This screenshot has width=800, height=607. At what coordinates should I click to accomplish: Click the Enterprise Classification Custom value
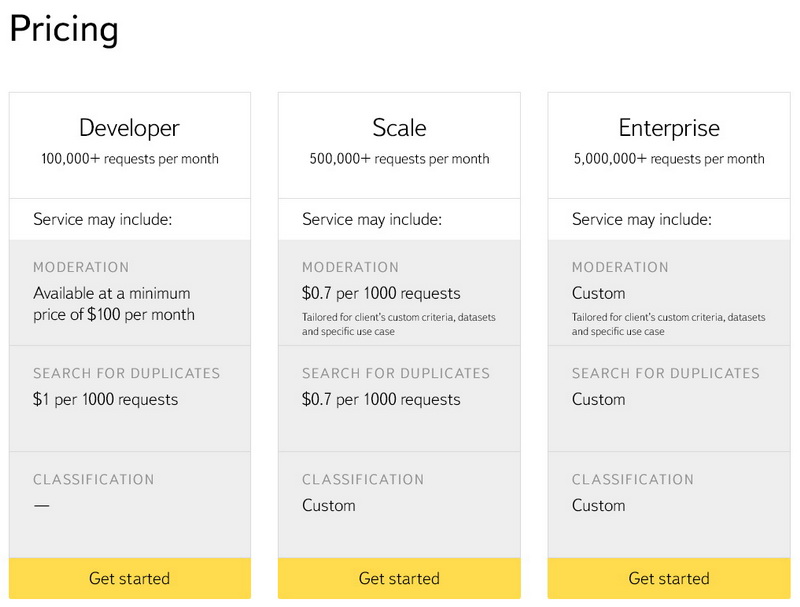pyautogui.click(x=598, y=506)
